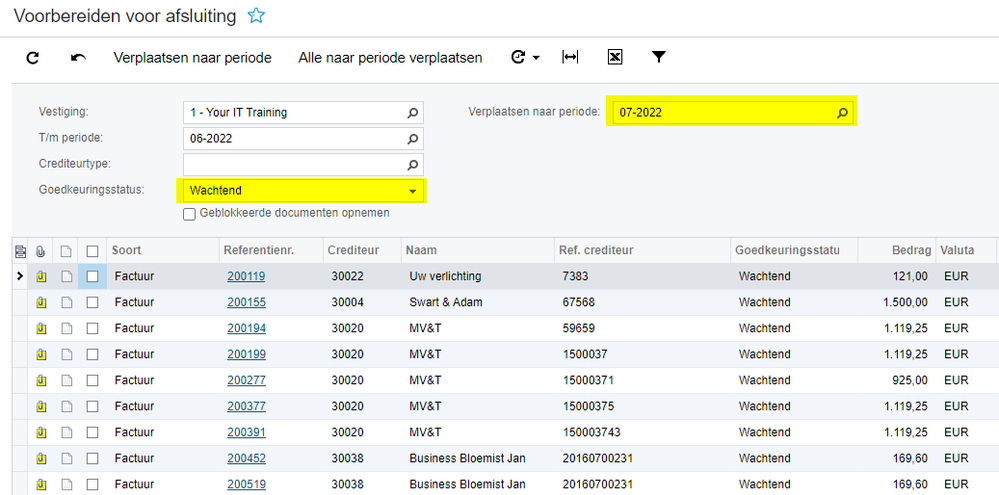Favorite this page with the star icon
999x495 pixels.
[257, 15]
